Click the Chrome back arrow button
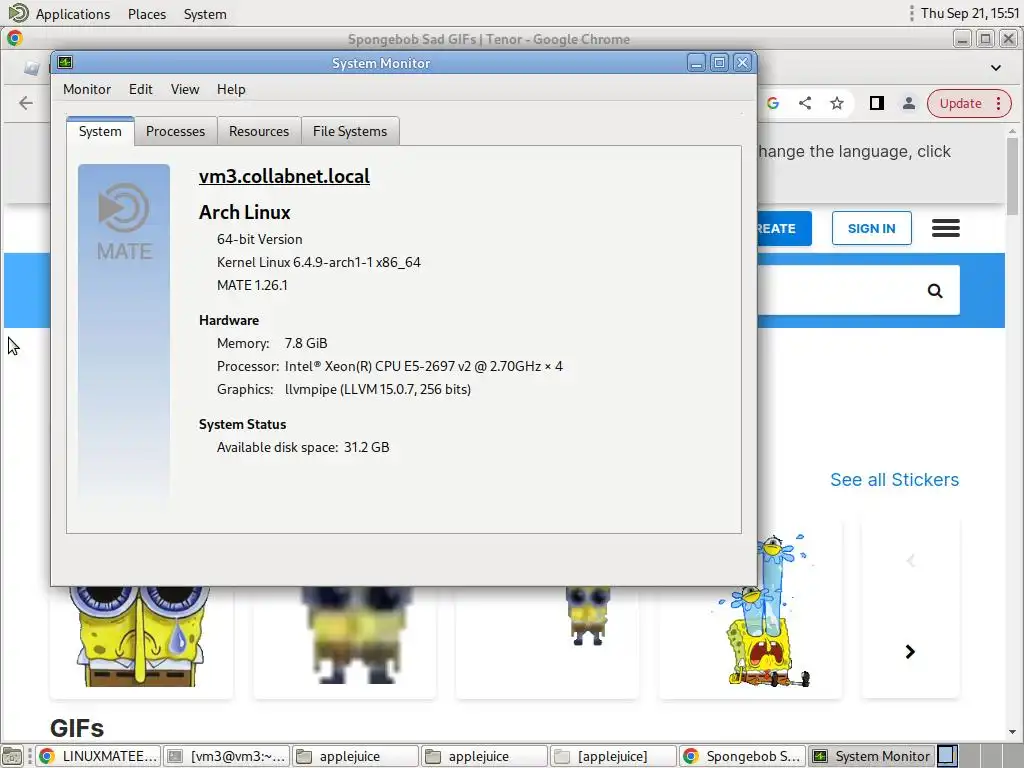The image size is (1024, 768). coord(25,103)
